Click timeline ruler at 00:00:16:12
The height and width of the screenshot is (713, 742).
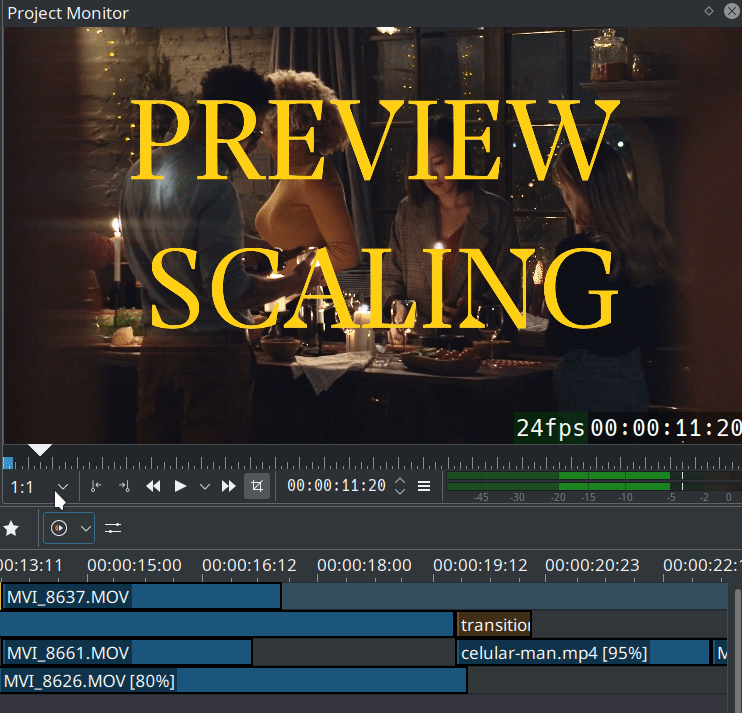(249, 565)
